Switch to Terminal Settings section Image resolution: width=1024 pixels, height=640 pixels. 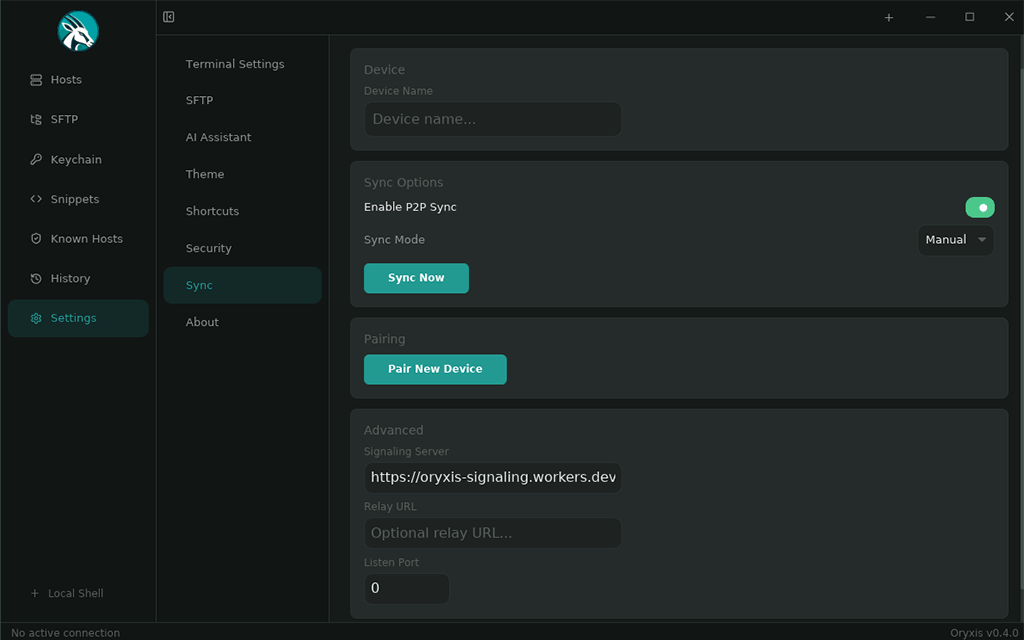click(x=234, y=63)
